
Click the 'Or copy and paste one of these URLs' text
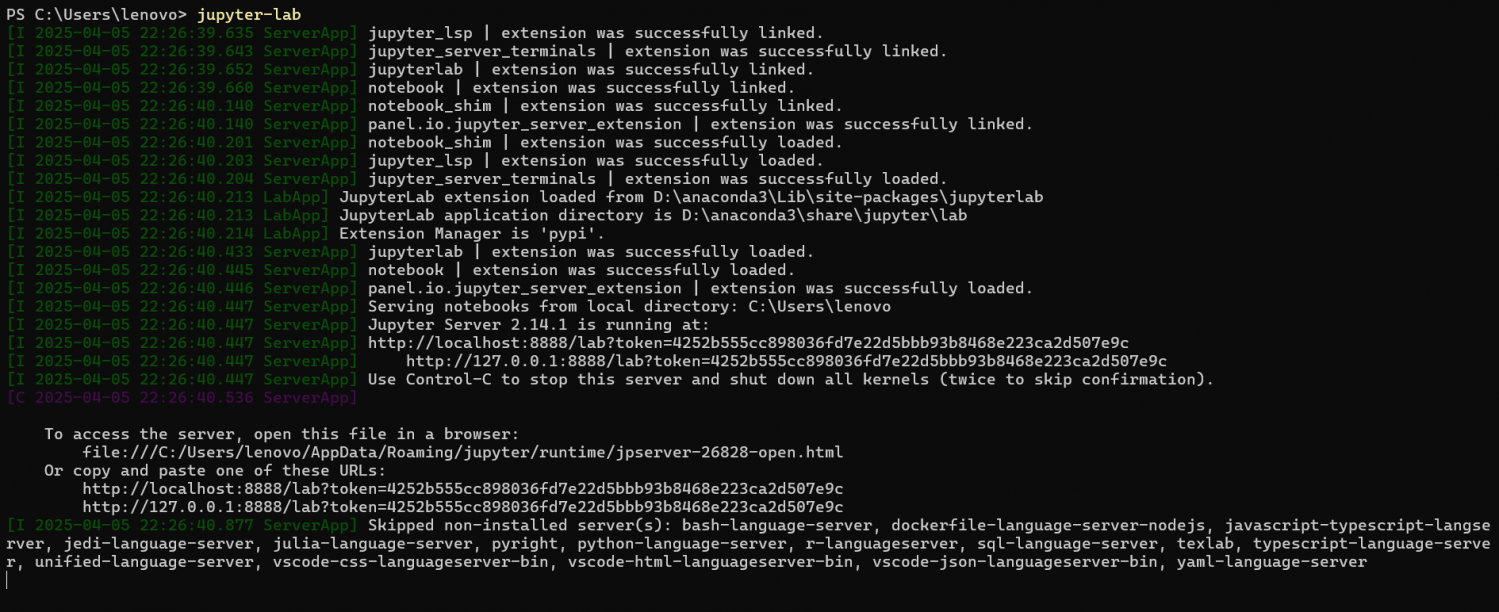pos(215,470)
